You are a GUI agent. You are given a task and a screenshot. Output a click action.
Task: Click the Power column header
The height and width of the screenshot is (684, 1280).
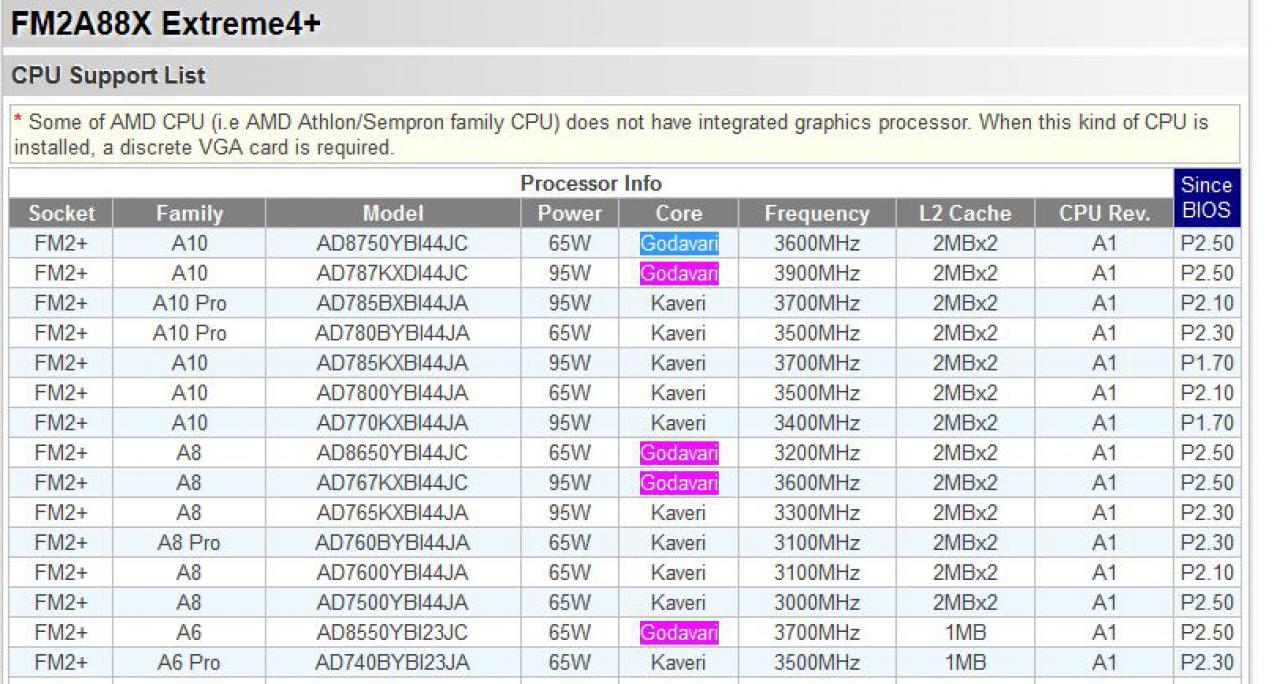[570, 213]
